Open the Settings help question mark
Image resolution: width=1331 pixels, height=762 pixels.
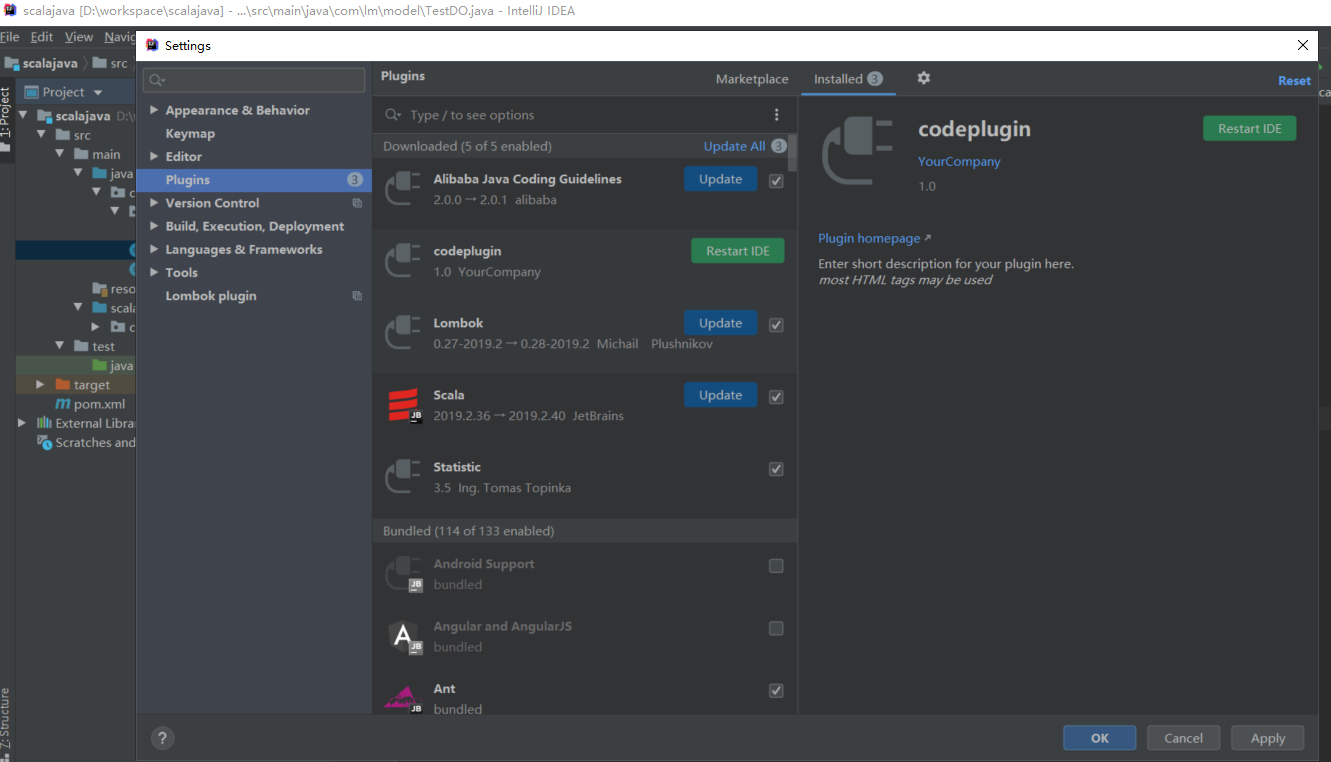coord(162,738)
